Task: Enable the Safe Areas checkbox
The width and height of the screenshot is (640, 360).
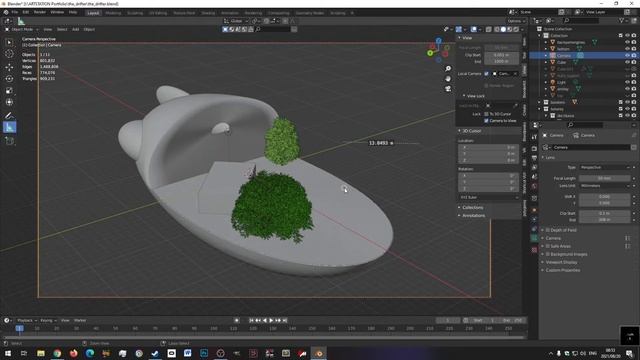Action: click(x=548, y=246)
